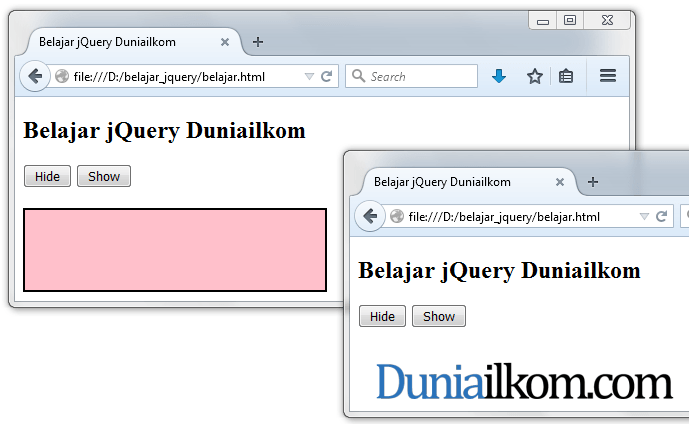Click the Show button in front window
689x424 pixels.
pyautogui.click(x=439, y=316)
